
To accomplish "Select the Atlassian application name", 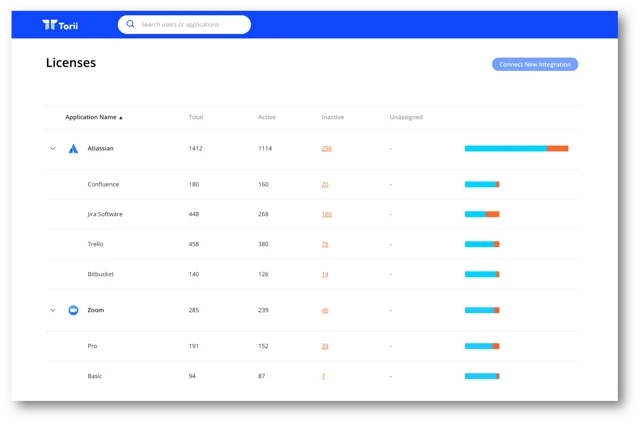I will click(100, 149).
